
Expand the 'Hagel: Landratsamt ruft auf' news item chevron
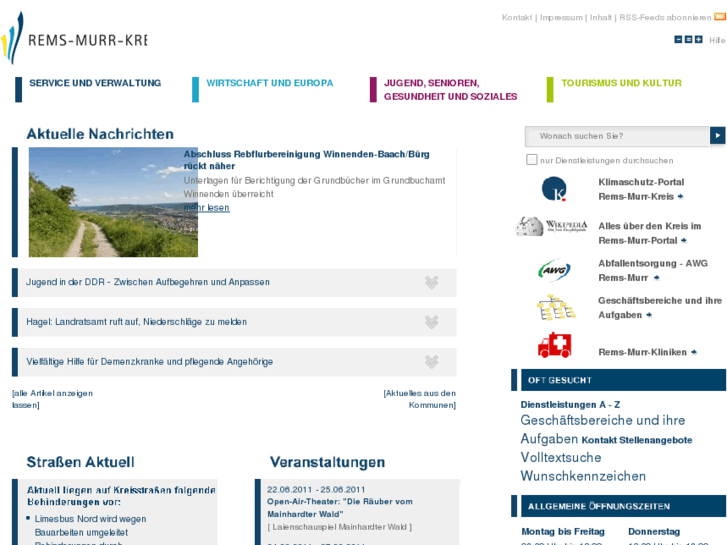click(x=432, y=322)
